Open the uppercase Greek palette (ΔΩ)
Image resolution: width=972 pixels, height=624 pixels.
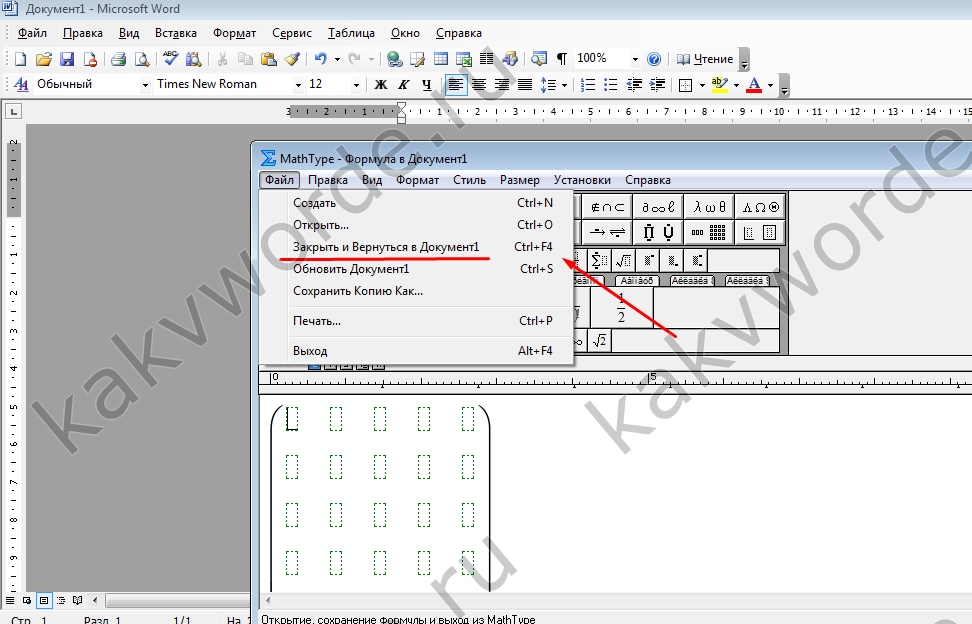pyautogui.click(x=760, y=208)
